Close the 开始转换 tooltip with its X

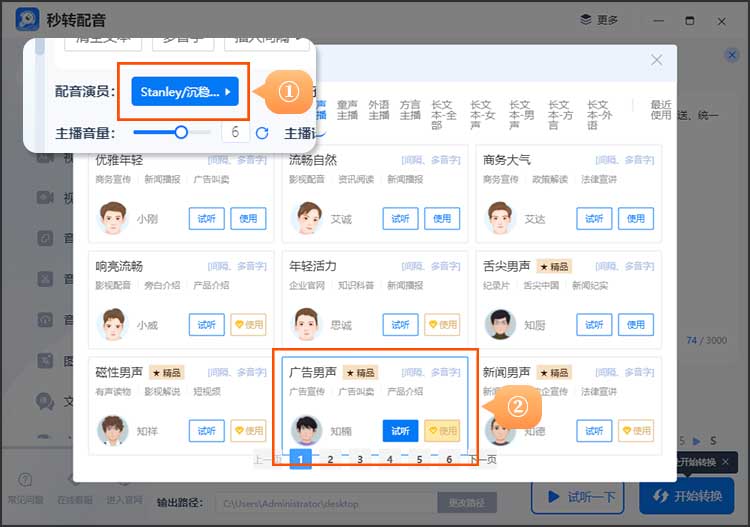(726, 462)
